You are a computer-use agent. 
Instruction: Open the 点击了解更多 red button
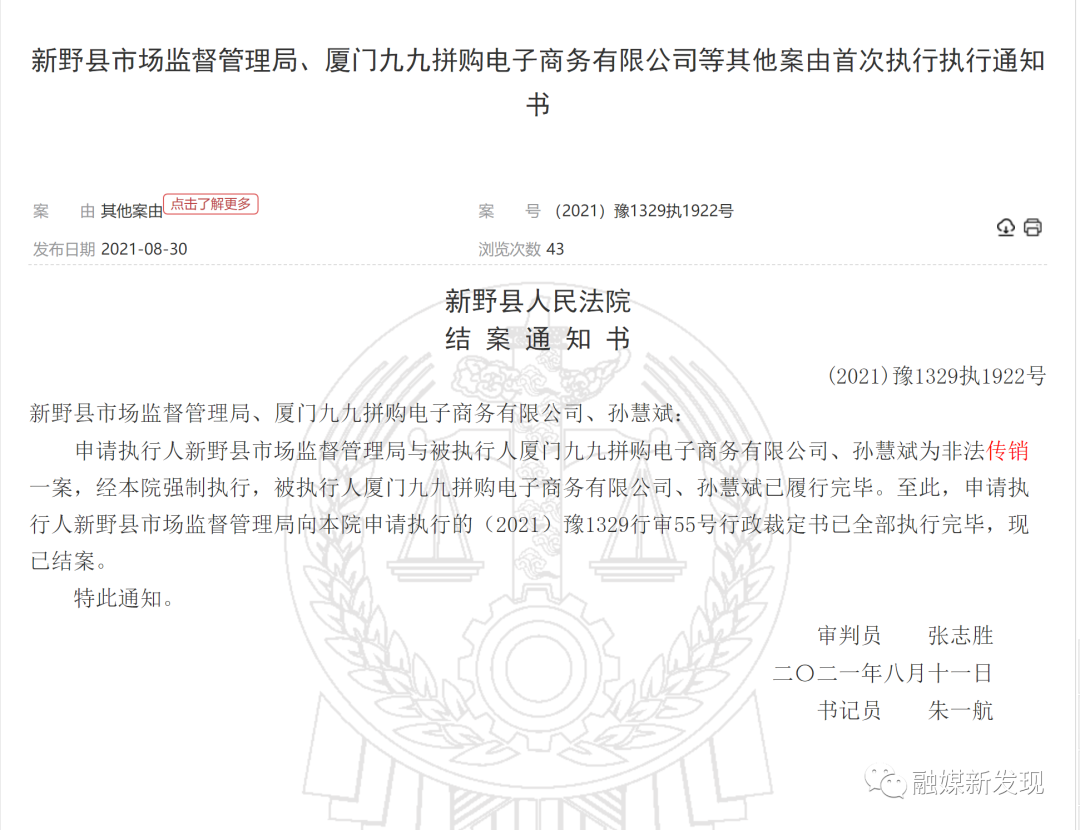pyautogui.click(x=211, y=204)
